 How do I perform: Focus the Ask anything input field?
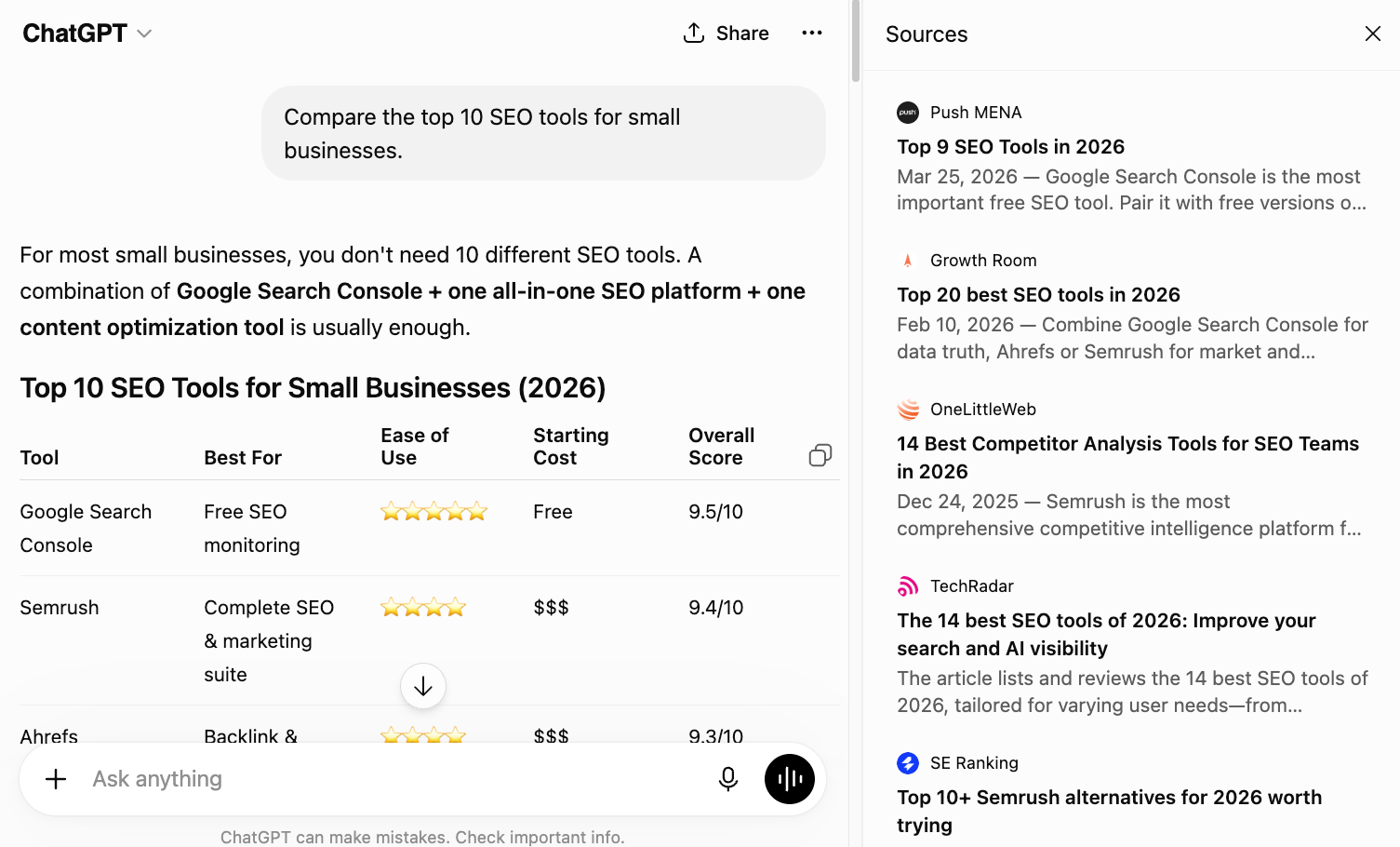point(391,779)
